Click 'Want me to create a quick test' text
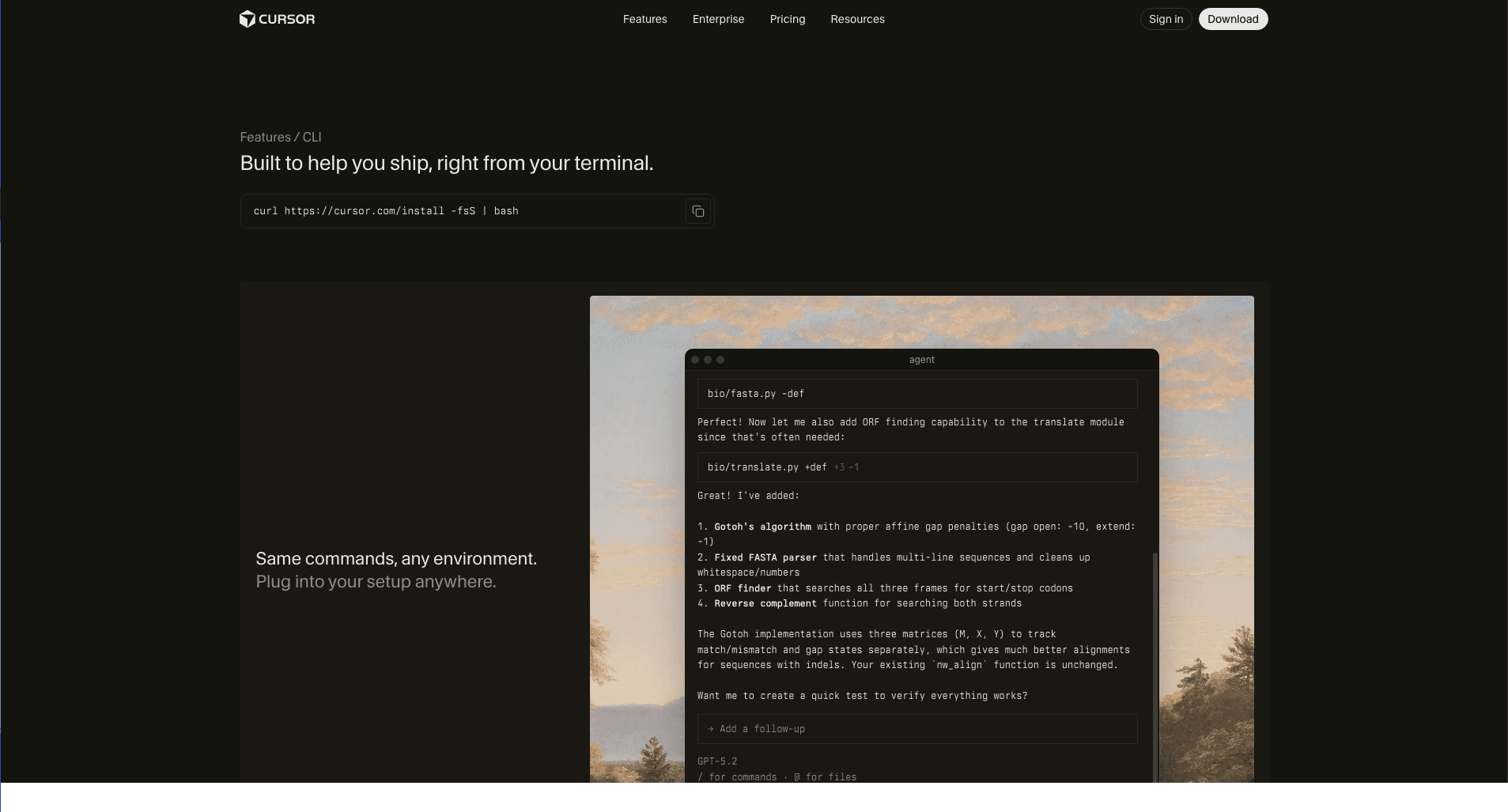The height and width of the screenshot is (812, 1508). pyautogui.click(x=862, y=696)
